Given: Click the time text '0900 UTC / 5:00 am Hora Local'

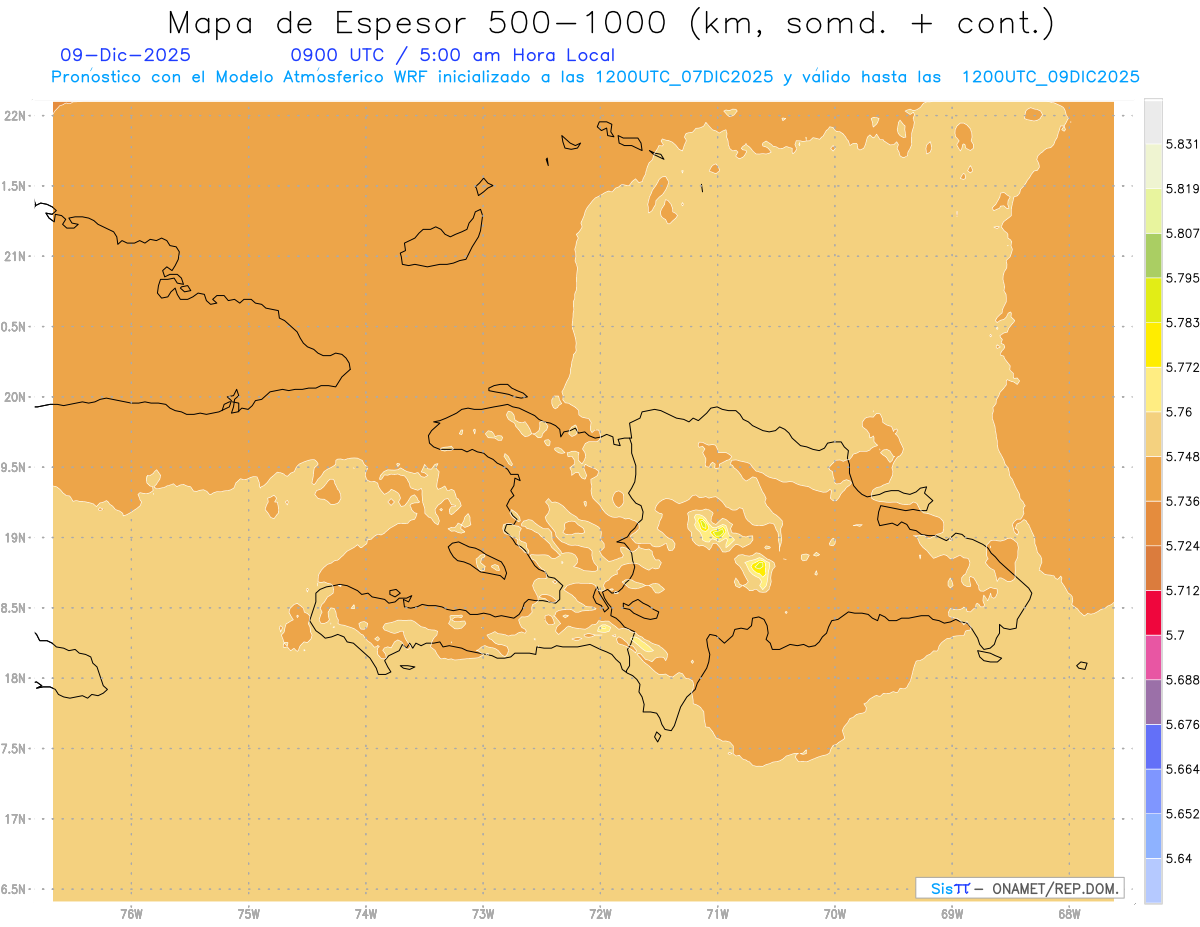Looking at the screenshot, I should (x=452, y=56).
